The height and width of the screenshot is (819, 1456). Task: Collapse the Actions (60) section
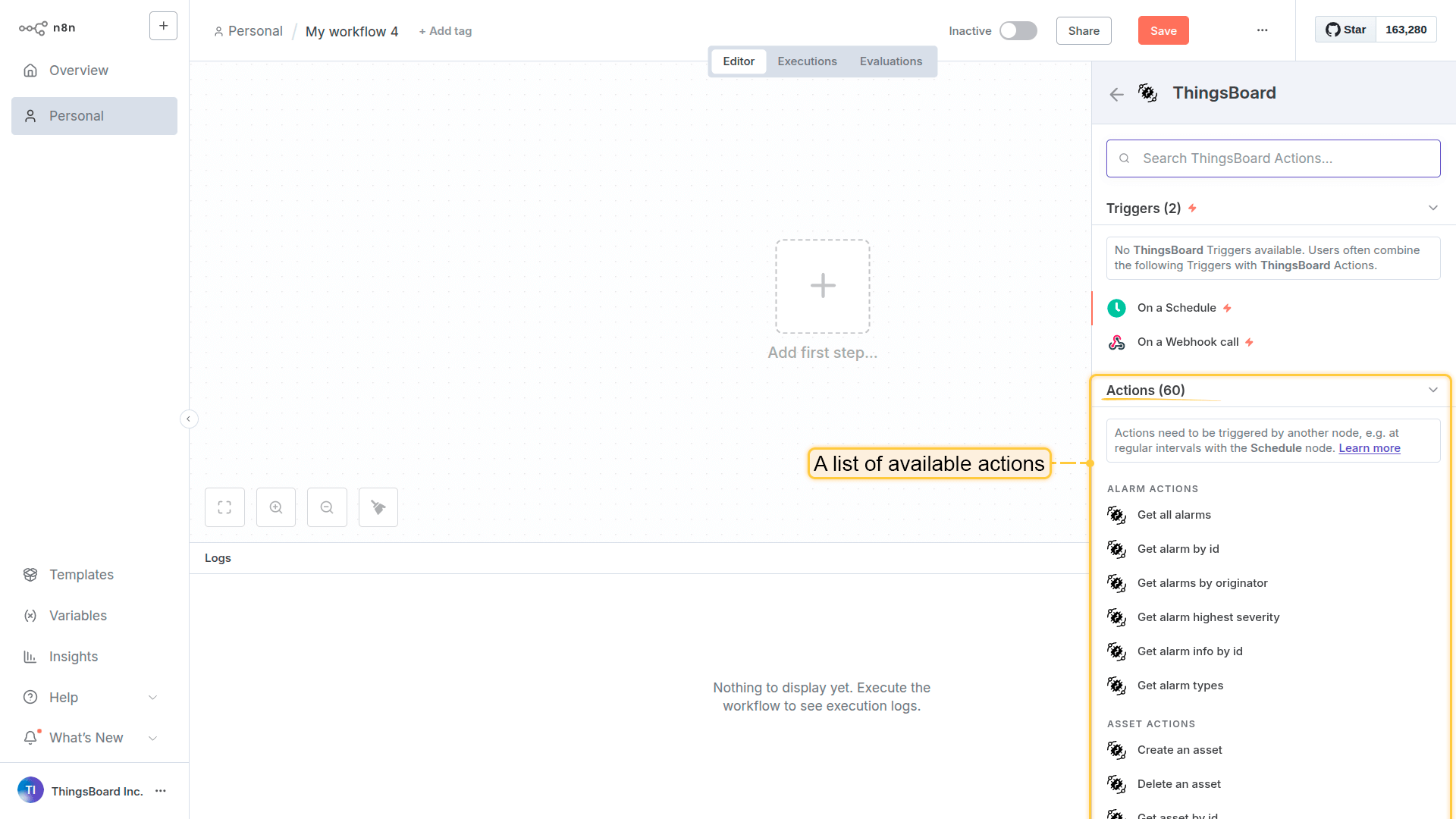(1432, 390)
